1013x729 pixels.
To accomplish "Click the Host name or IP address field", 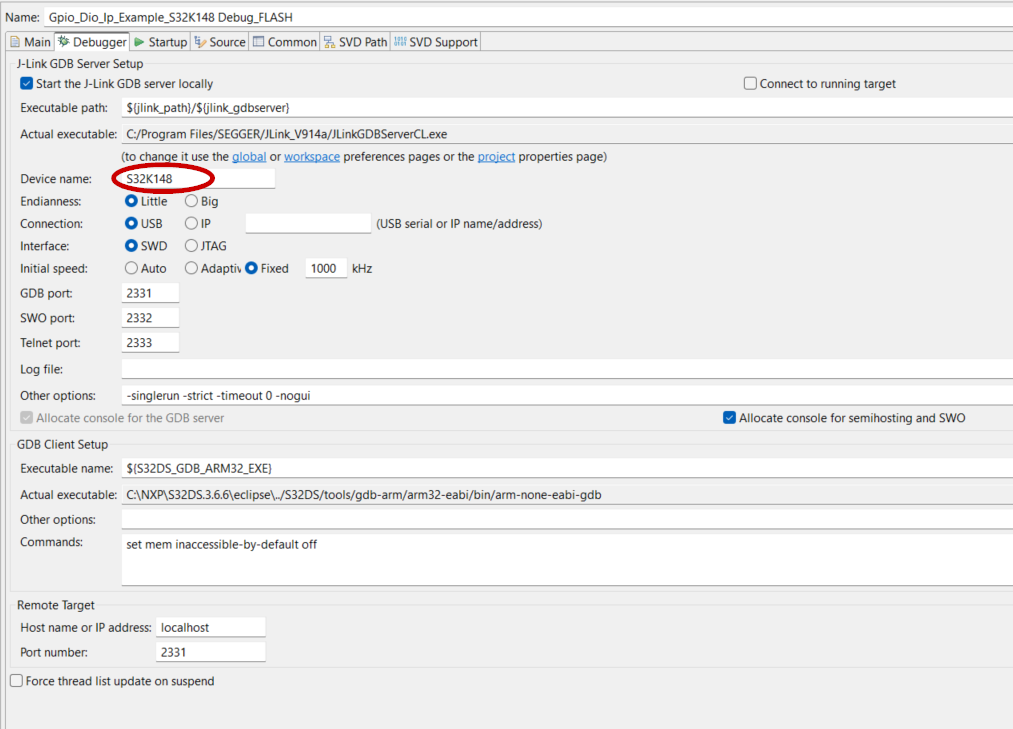I will pyautogui.click(x=211, y=627).
